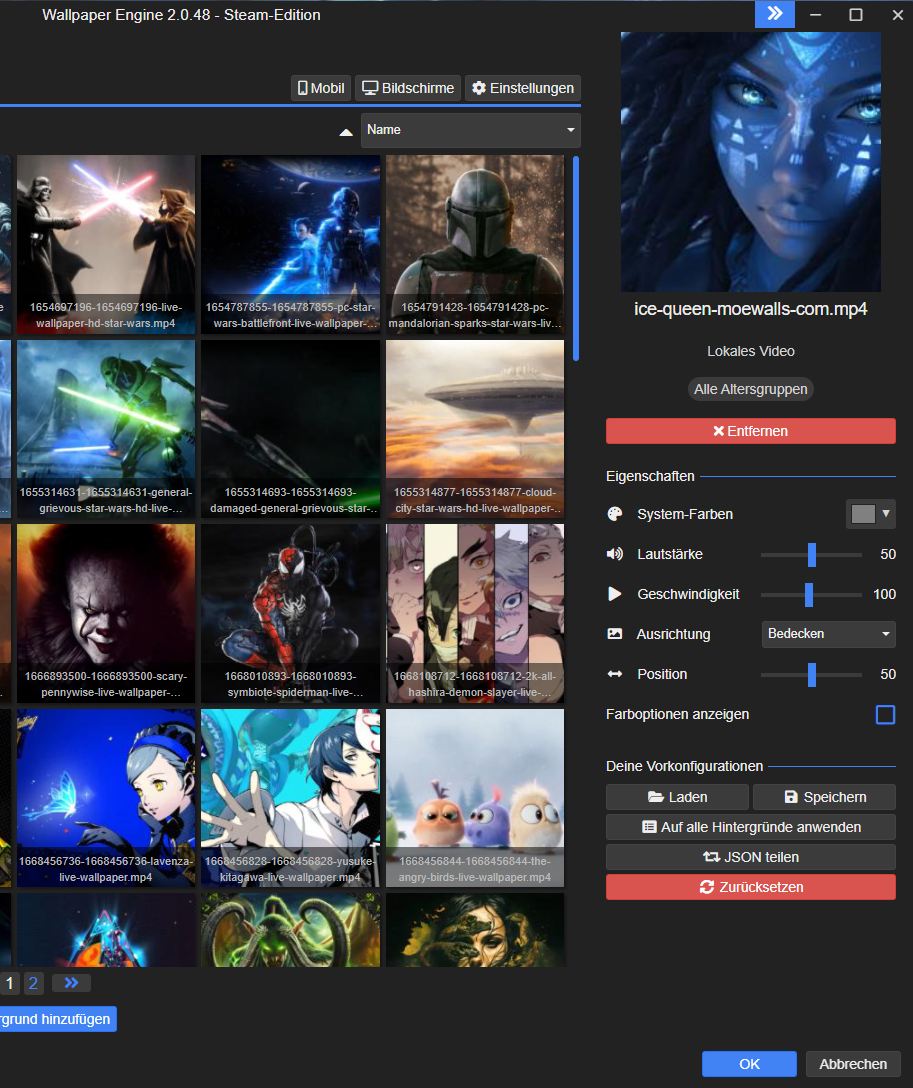Maximize the Wallpaper Engine window

(x=856, y=15)
